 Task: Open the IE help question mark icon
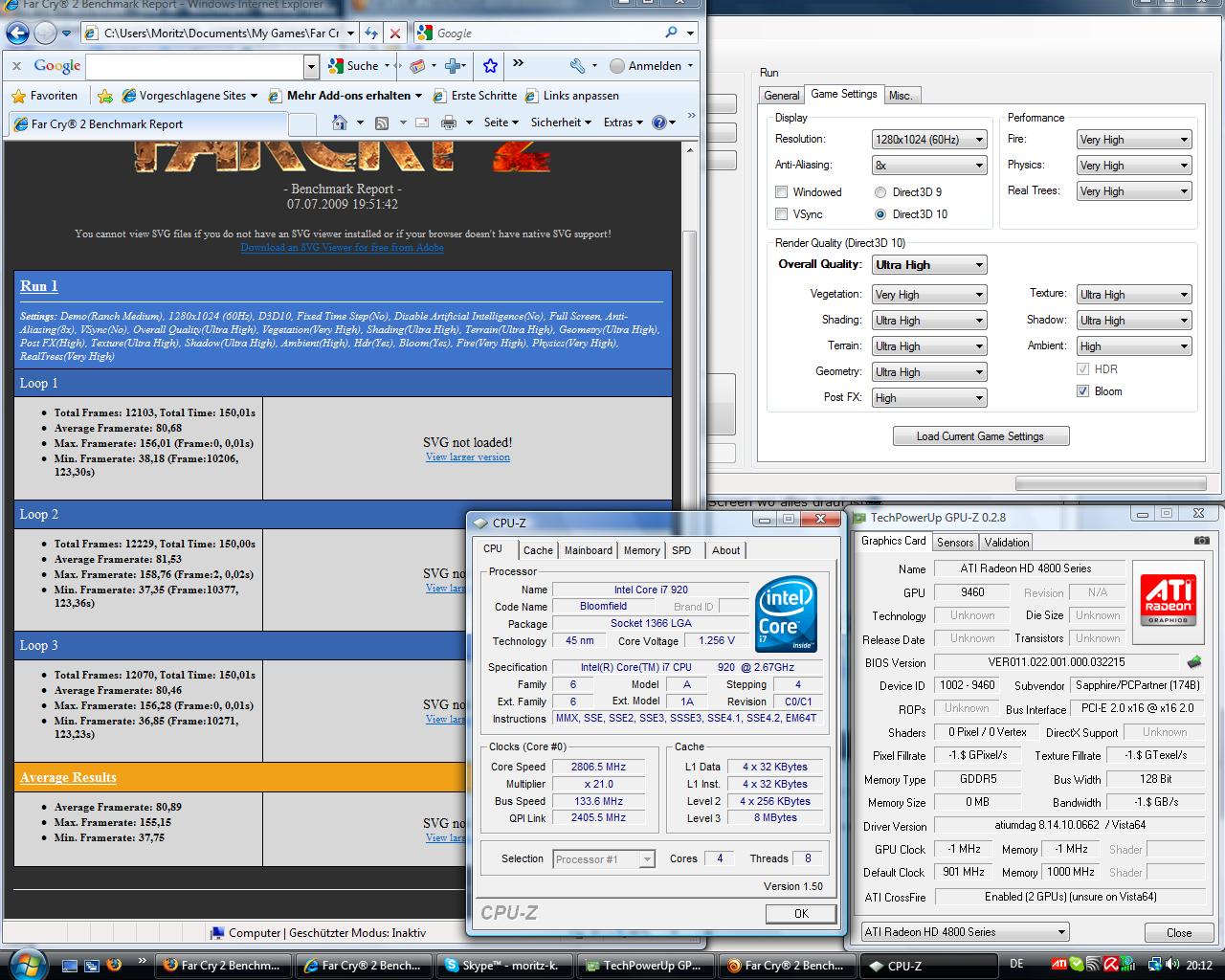point(658,122)
